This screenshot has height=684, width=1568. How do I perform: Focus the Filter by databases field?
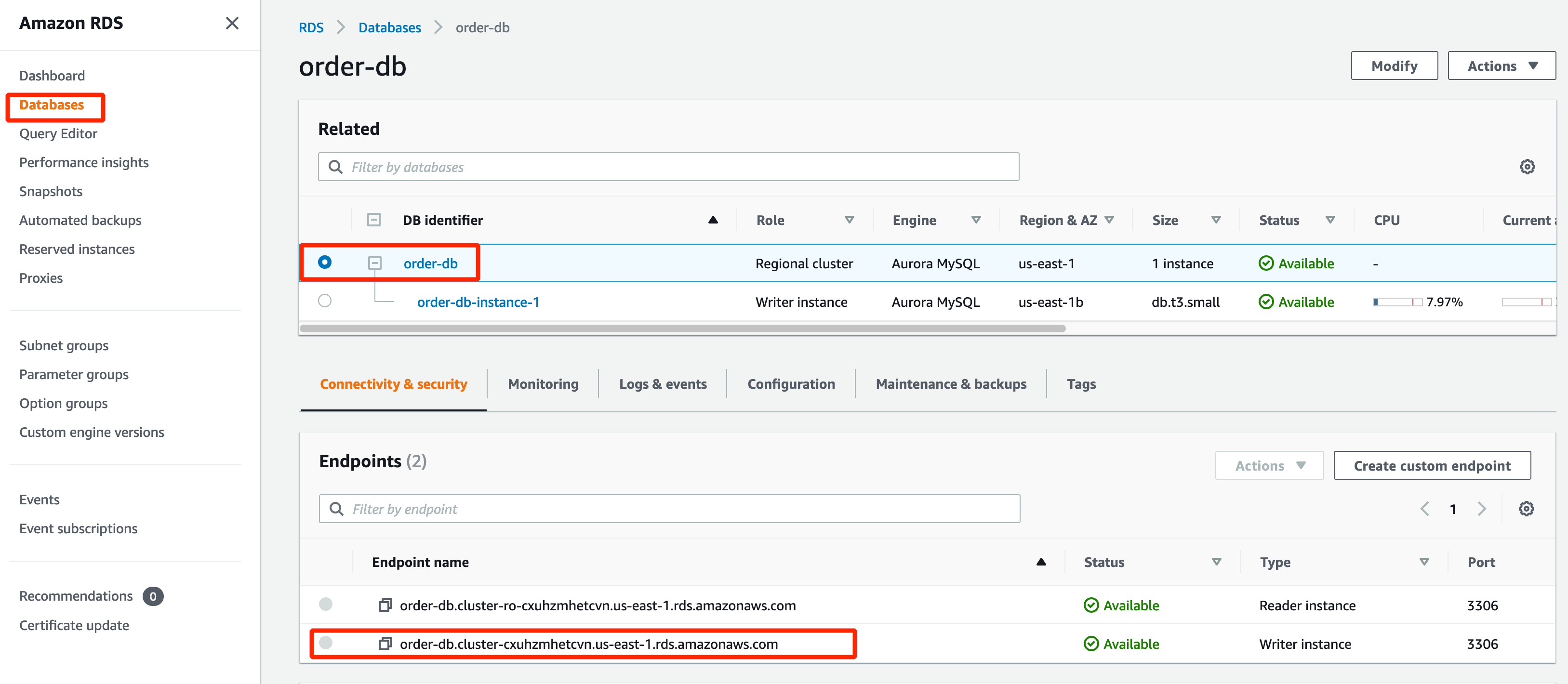668,167
